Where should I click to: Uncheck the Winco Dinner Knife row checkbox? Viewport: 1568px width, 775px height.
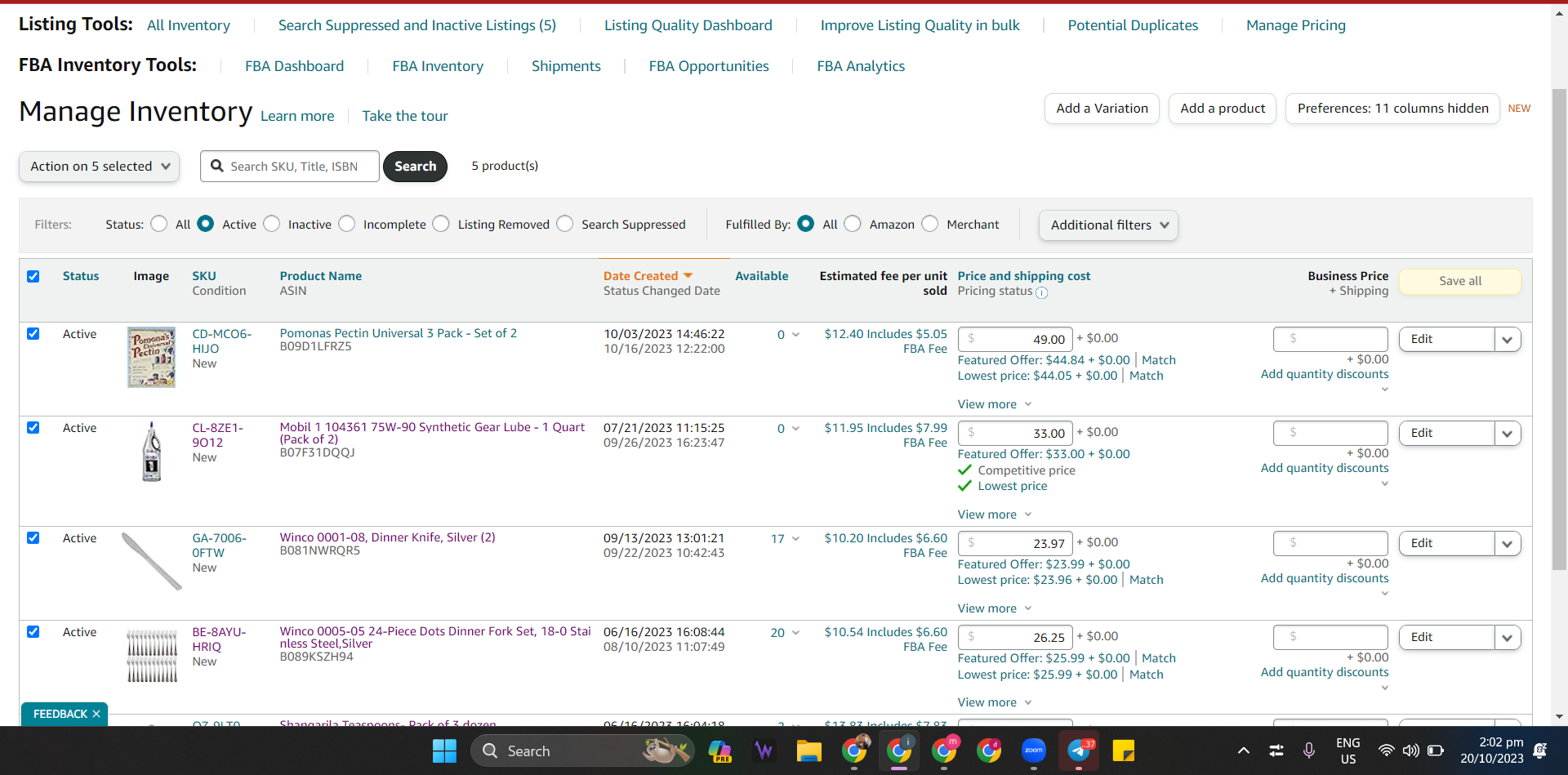click(x=33, y=537)
